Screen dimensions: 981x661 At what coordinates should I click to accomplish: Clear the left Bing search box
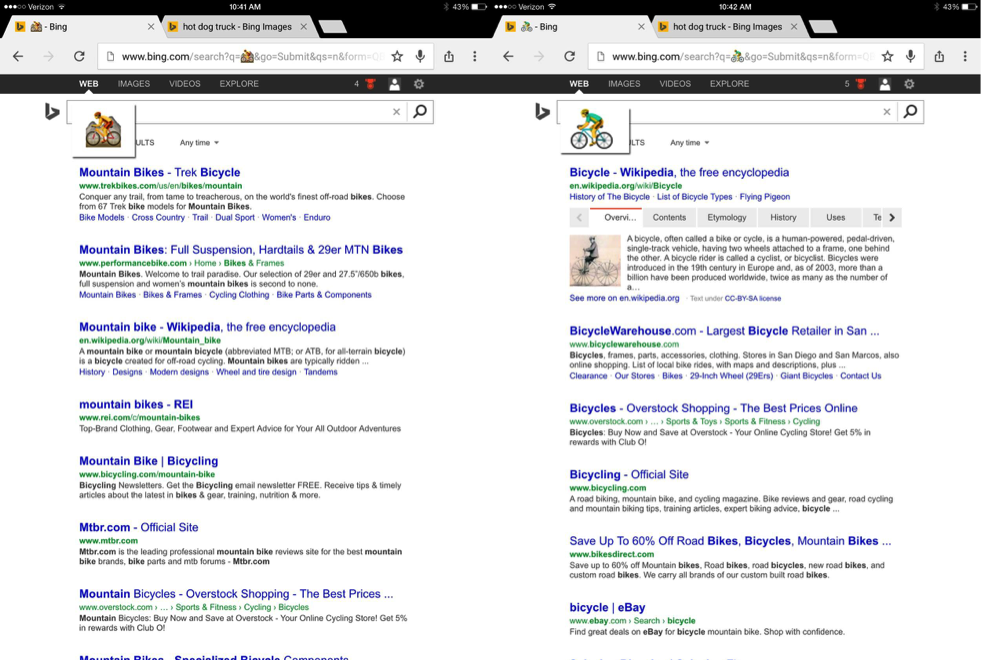click(396, 112)
